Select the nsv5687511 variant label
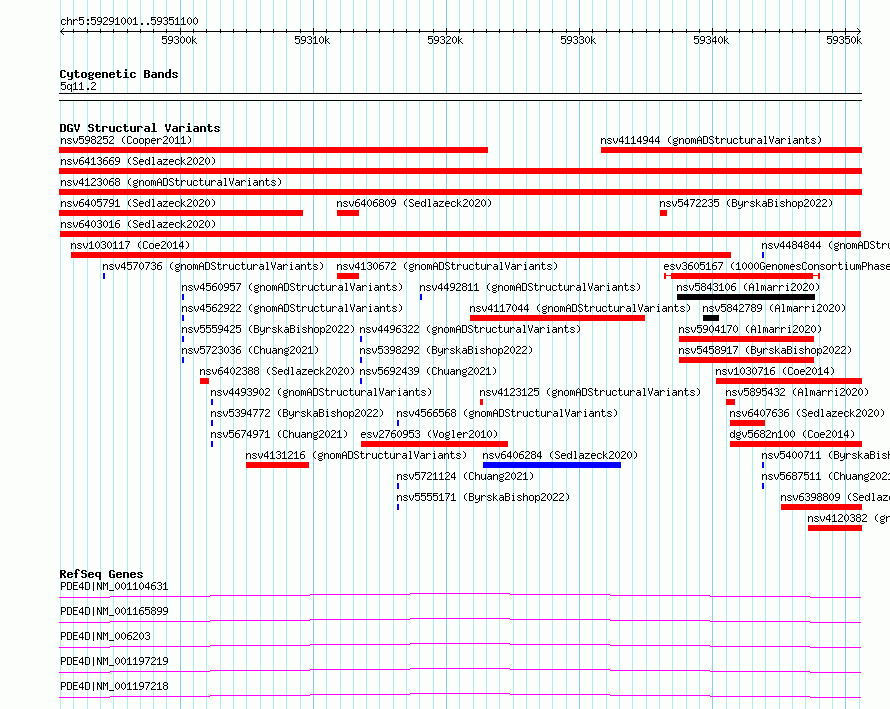The width and height of the screenshot is (890, 709). pyautogui.click(x=825, y=476)
